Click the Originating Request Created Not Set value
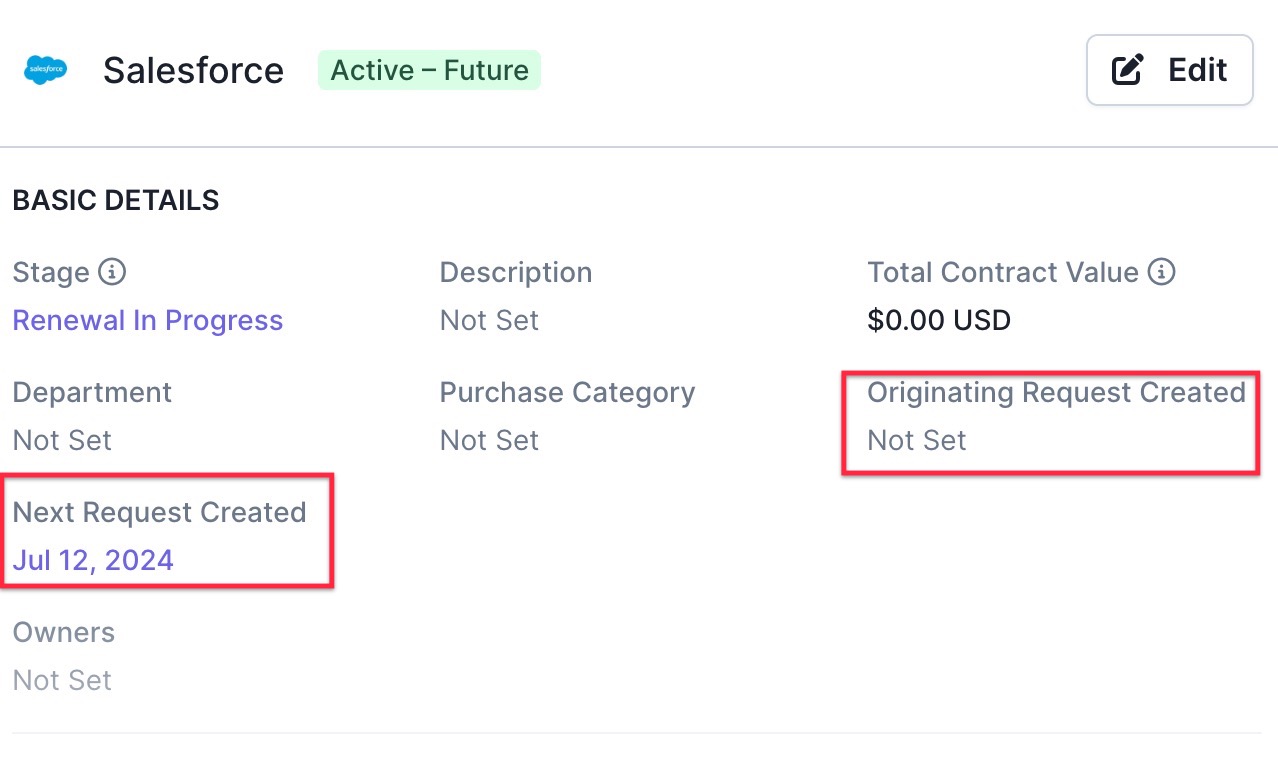1278x766 pixels. coord(917,441)
